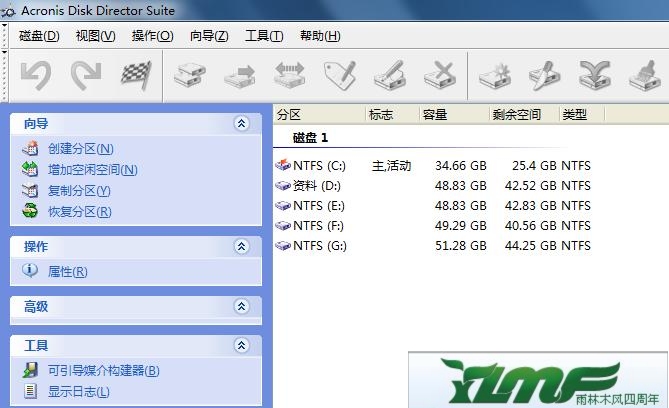Collapse the 向导 panel chevron

click(241, 123)
